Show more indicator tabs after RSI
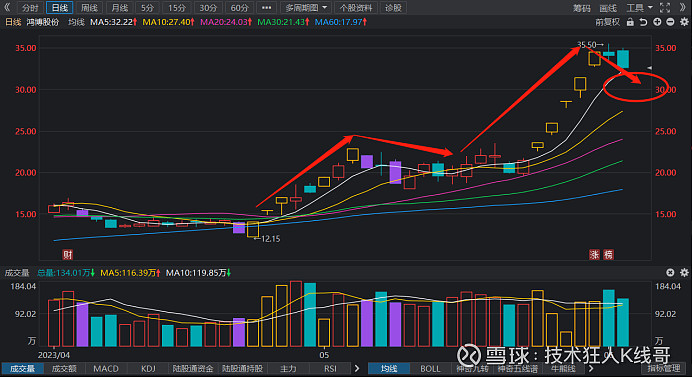This screenshot has height=378, width=693. point(357,368)
